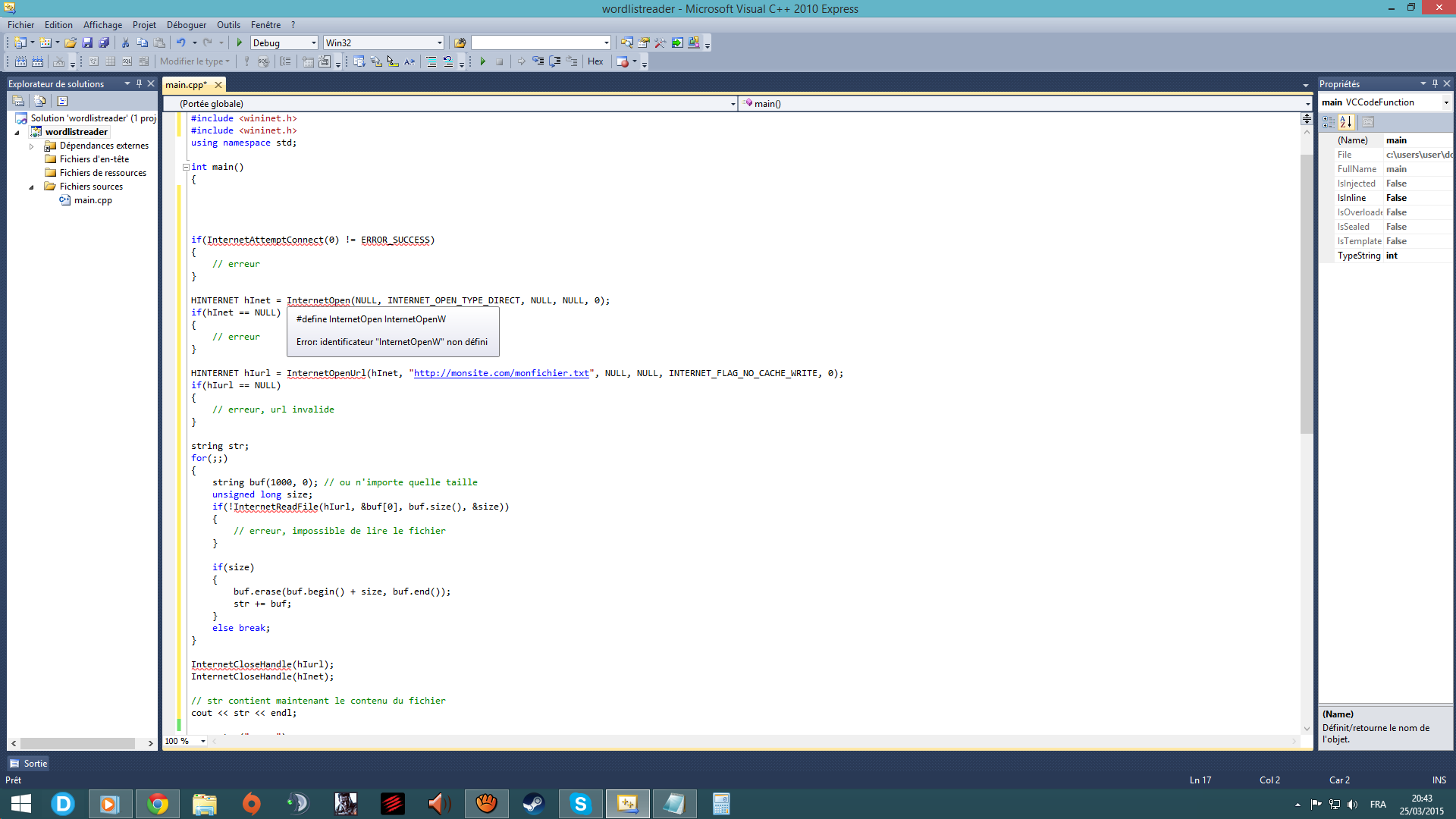The height and width of the screenshot is (819, 1456).
Task: Save all files using Save All icon
Action: pos(105,42)
